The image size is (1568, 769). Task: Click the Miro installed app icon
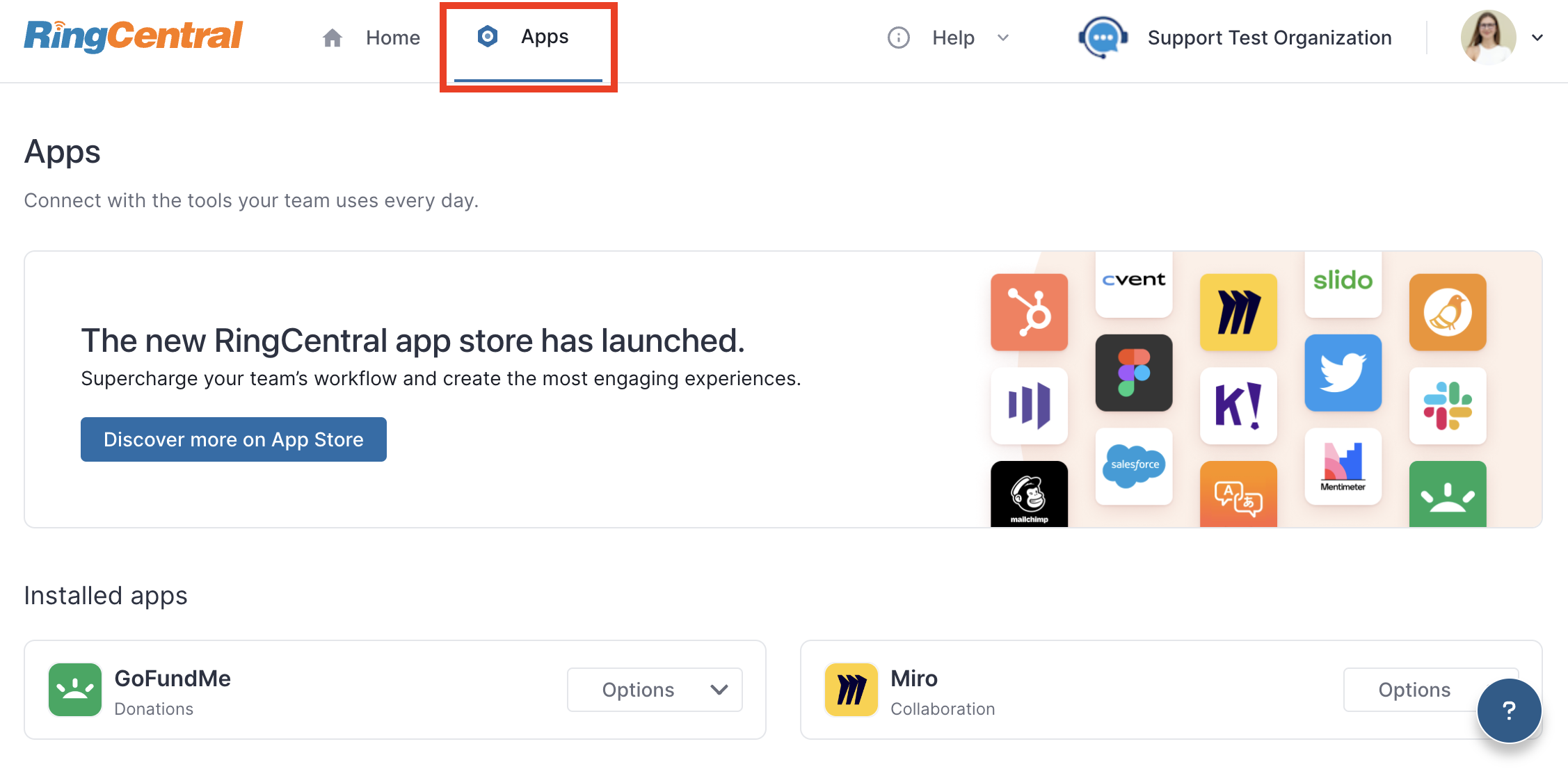851,690
